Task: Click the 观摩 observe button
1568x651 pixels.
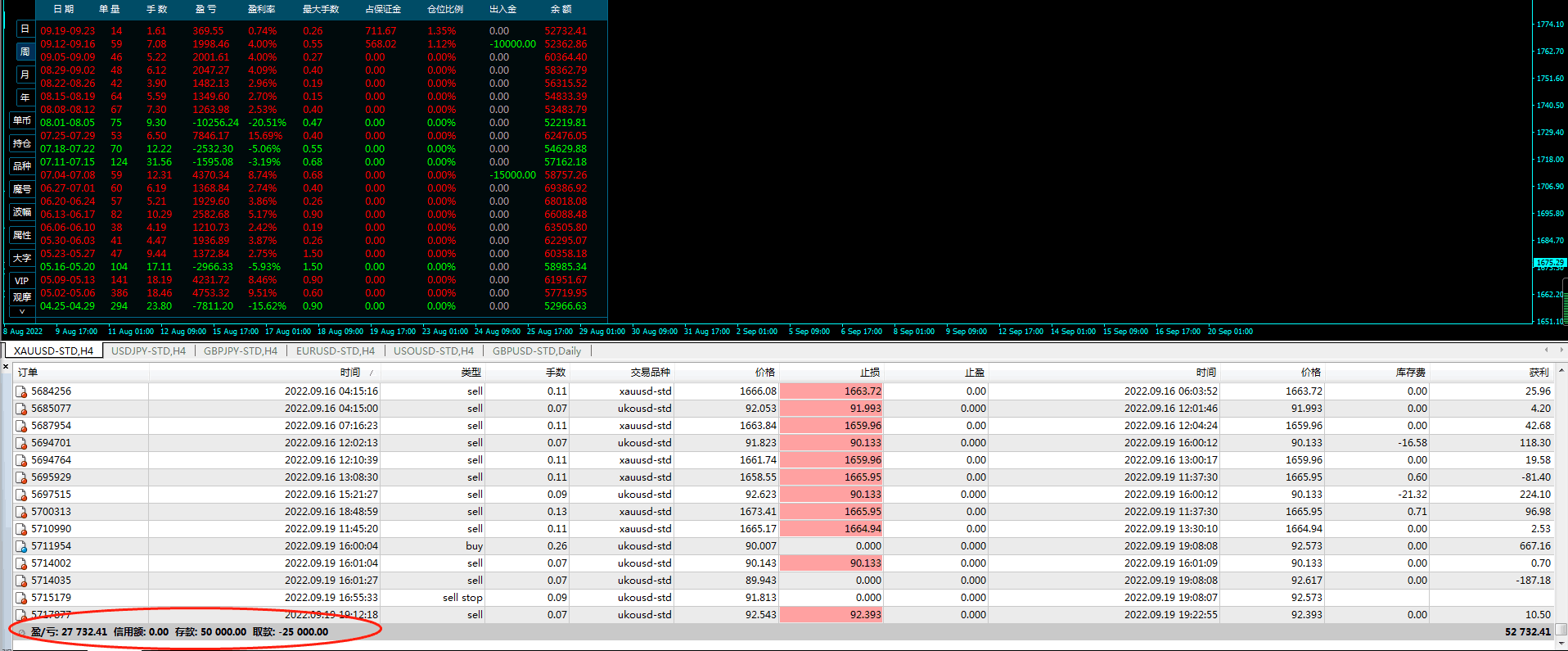Action: pyautogui.click(x=22, y=297)
